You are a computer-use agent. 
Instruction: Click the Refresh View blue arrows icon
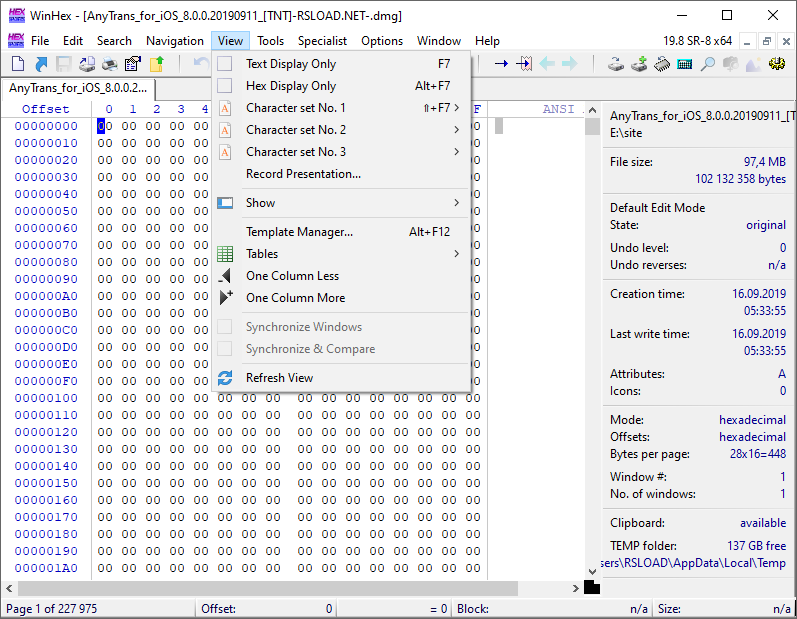pos(225,378)
